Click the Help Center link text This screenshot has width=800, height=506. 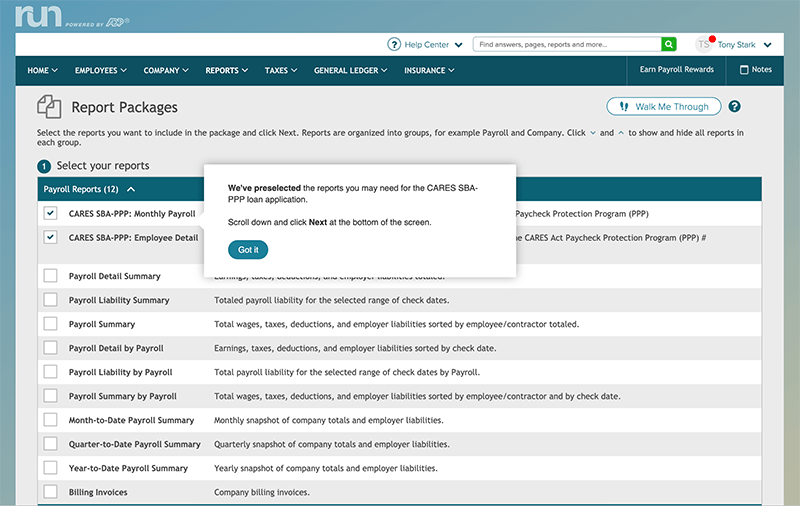(427, 45)
